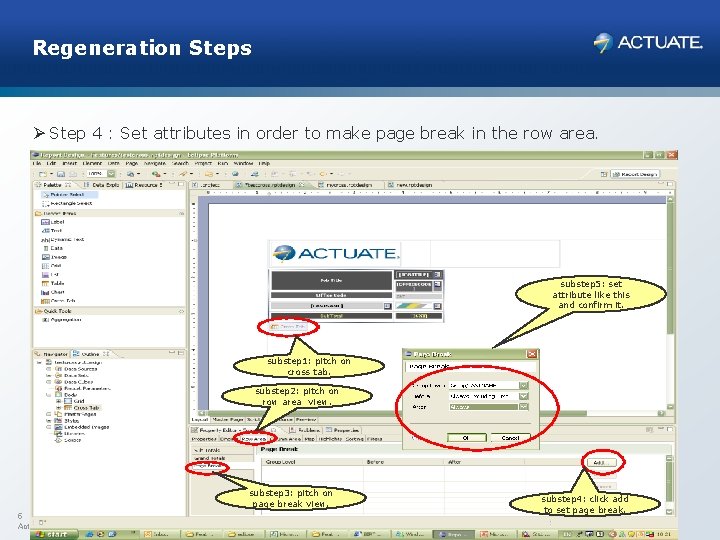
Task: Click the editor vertical scrollbar
Action: coord(670,303)
